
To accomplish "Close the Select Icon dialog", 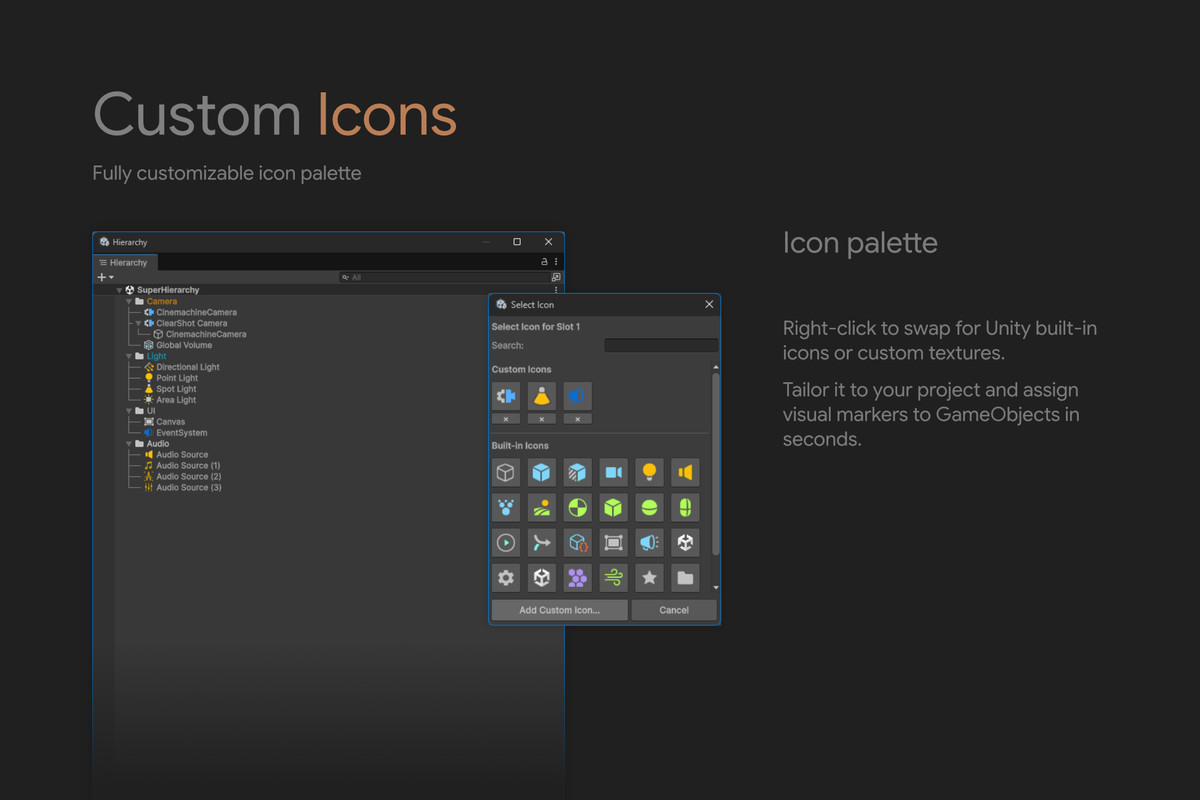I will [x=709, y=304].
